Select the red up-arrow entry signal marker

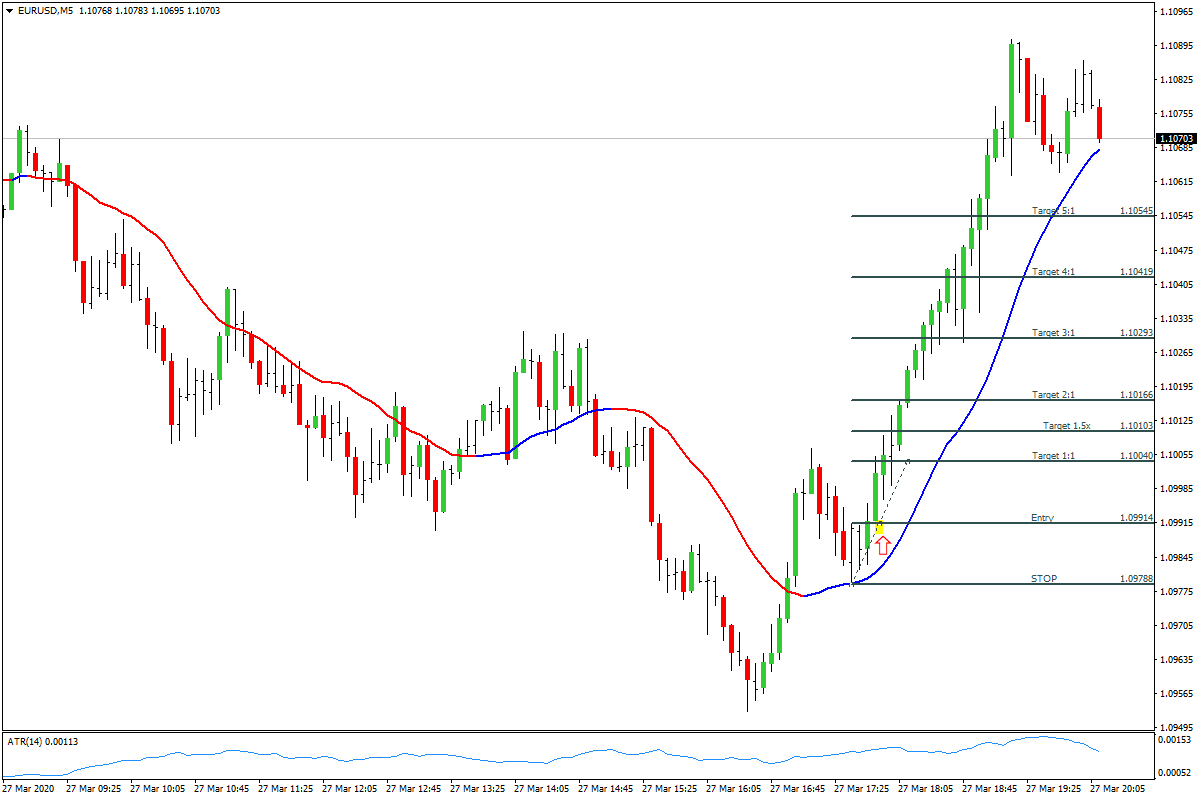coord(883,545)
